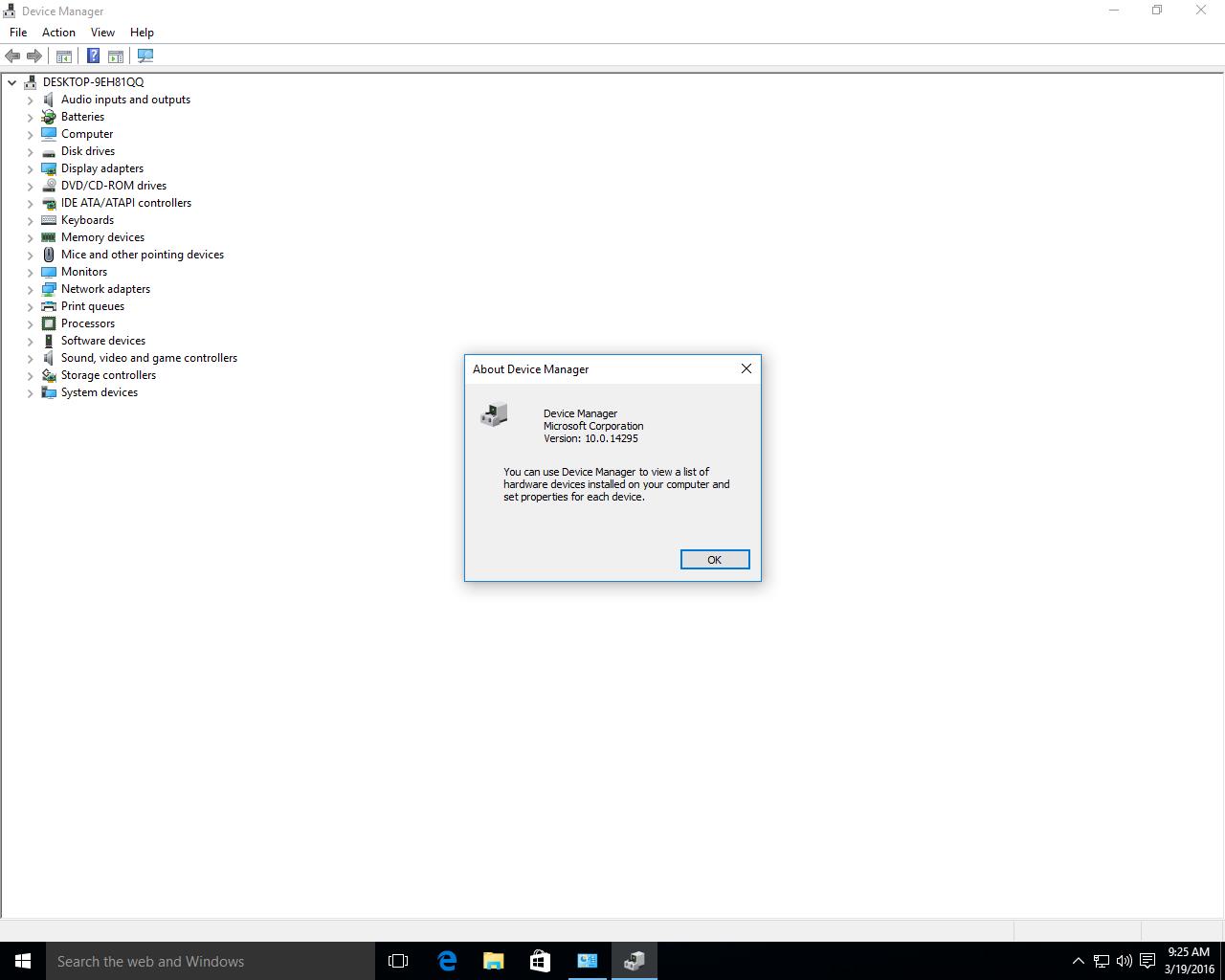Click the Audio inputs and outputs speaker icon
The width and height of the screenshot is (1225, 980).
coord(49,100)
